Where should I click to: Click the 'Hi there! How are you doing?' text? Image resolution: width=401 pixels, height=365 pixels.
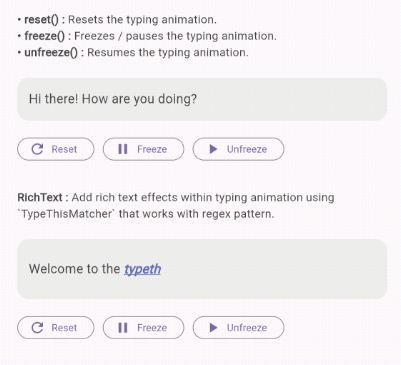coord(113,99)
